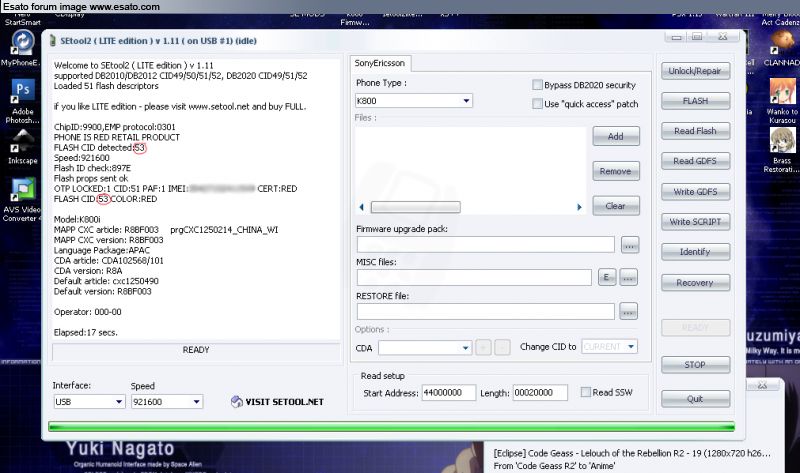Open Inkscape desktop icon
The height and width of the screenshot is (473, 800).
[22, 141]
